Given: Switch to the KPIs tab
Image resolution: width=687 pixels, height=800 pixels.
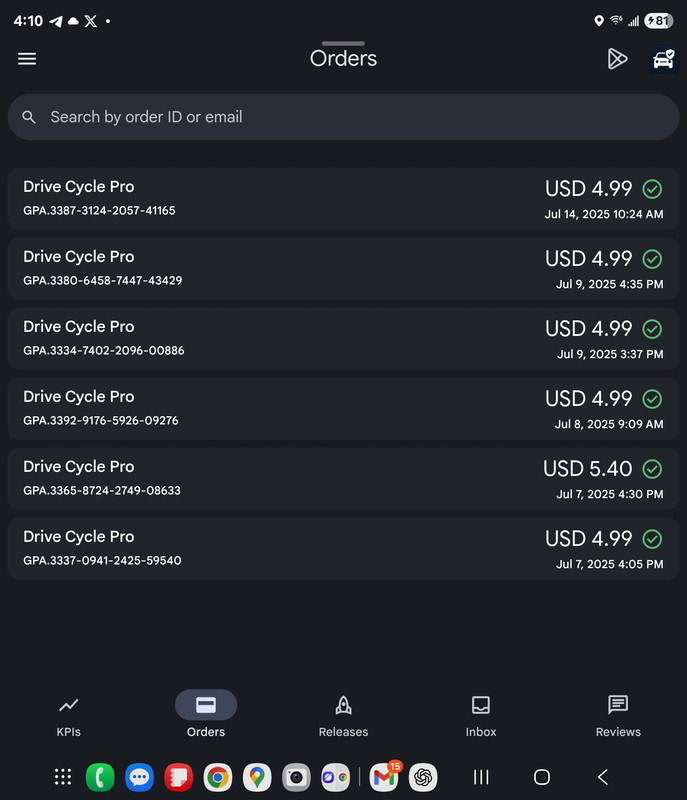Looking at the screenshot, I should (x=68, y=716).
